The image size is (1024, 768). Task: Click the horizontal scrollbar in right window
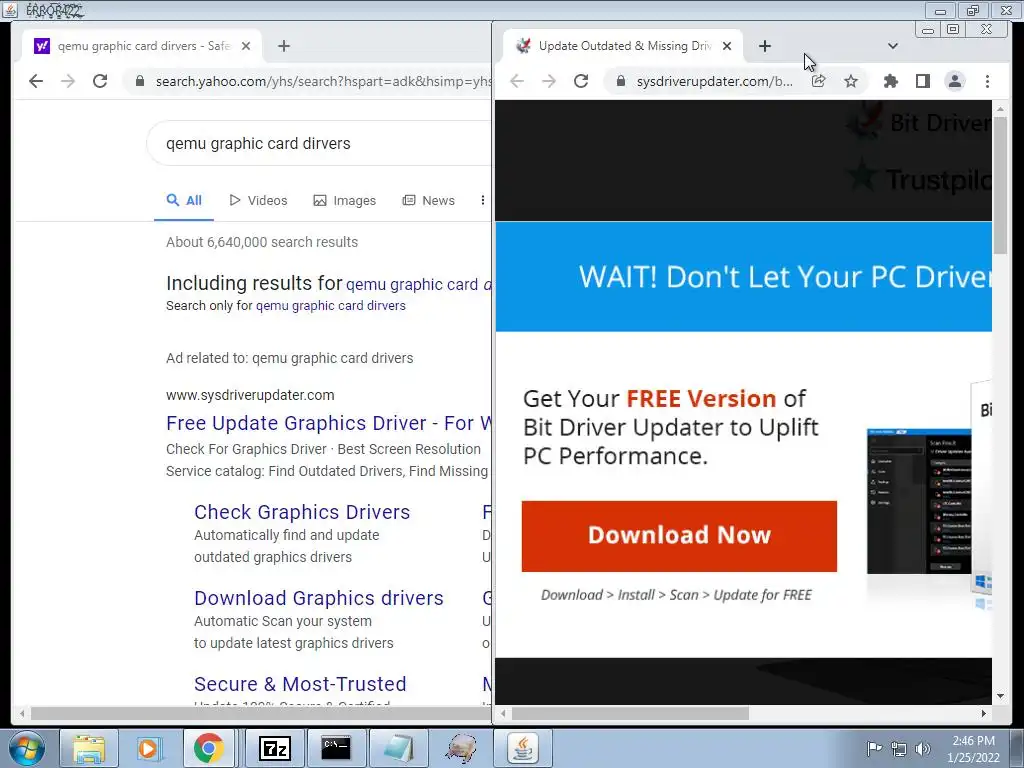[630, 713]
